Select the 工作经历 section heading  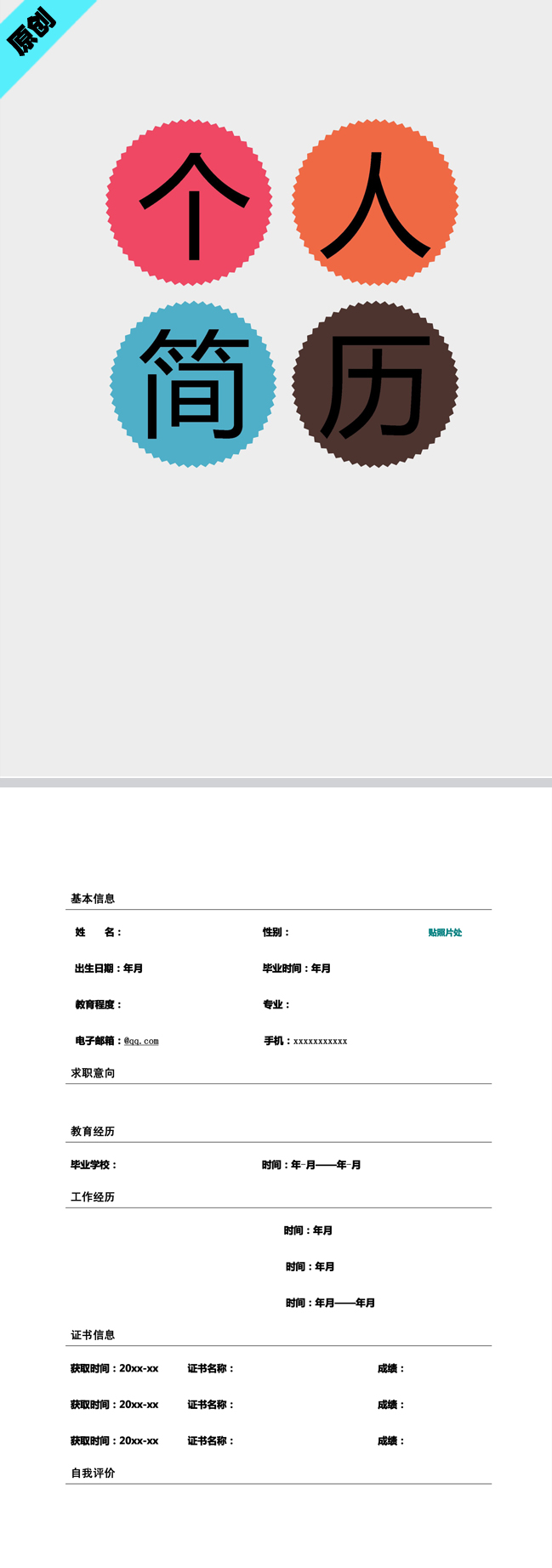93,1197
